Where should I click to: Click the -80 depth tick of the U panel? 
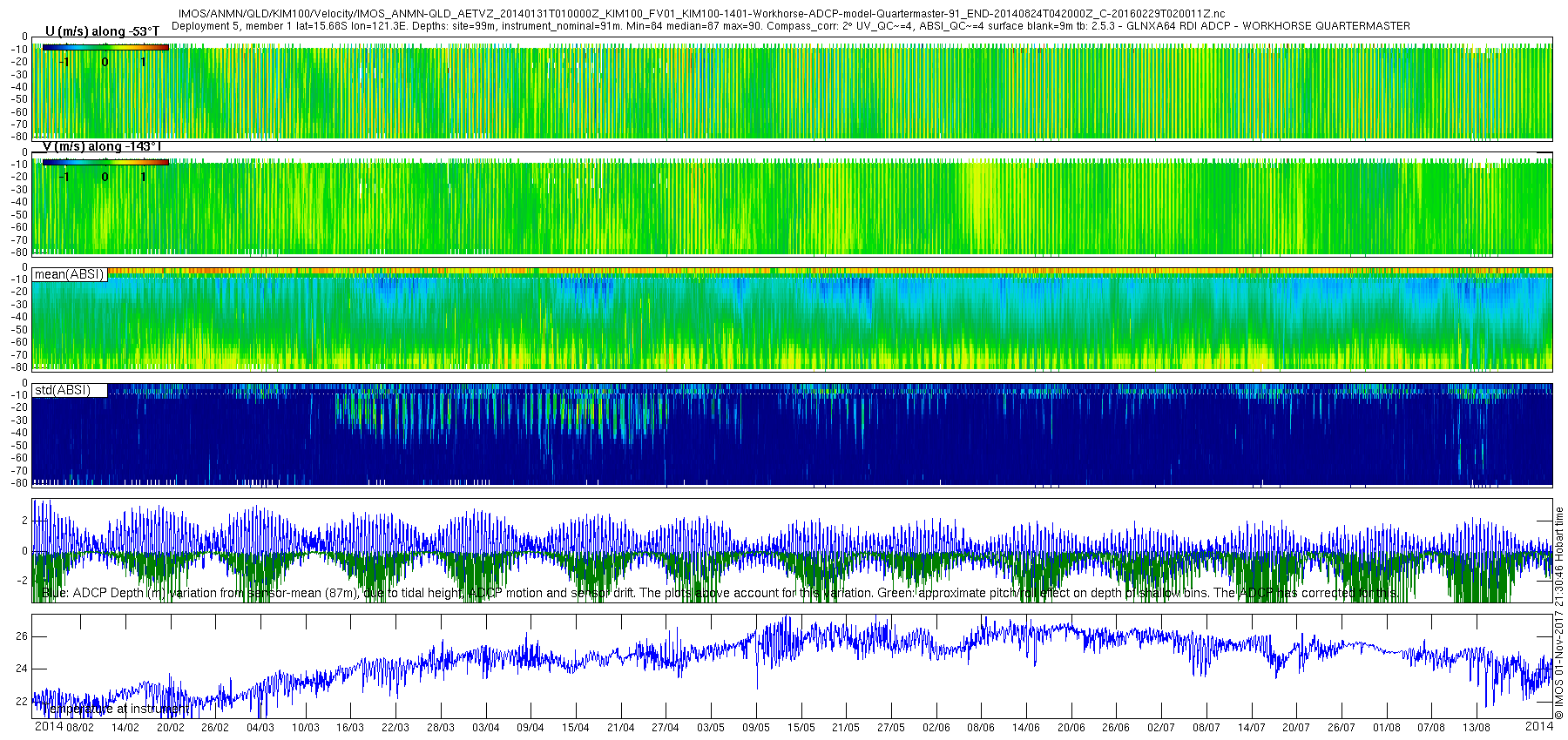coord(19,137)
